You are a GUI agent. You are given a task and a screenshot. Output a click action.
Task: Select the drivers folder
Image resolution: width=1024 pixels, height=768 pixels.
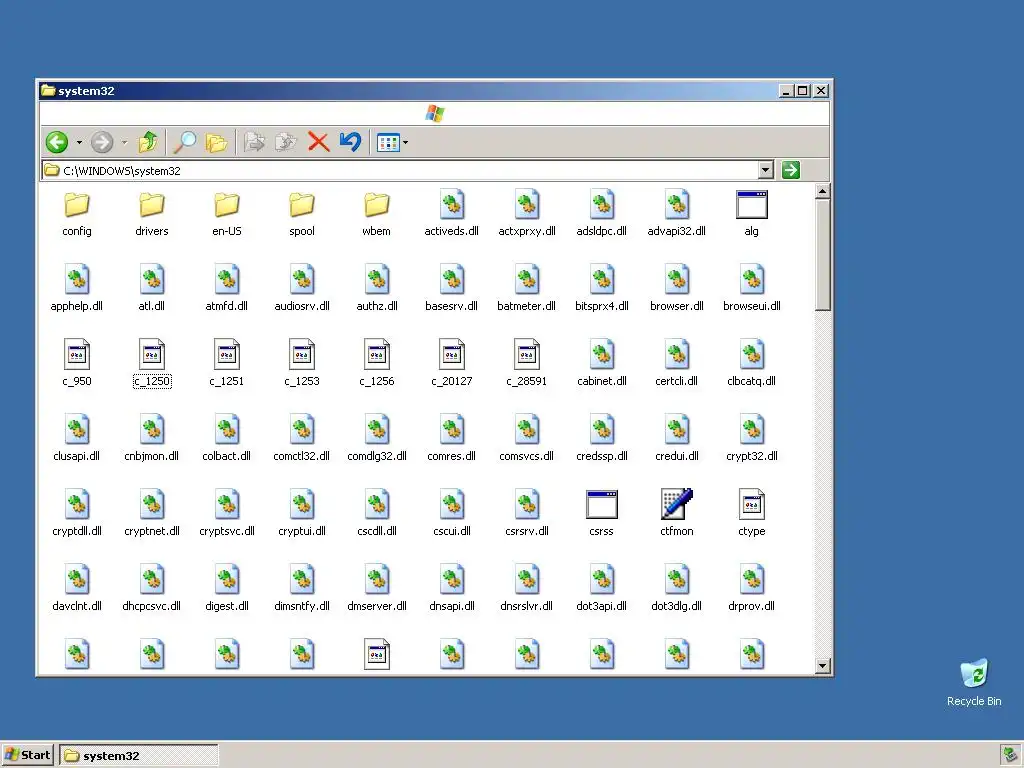click(x=152, y=215)
